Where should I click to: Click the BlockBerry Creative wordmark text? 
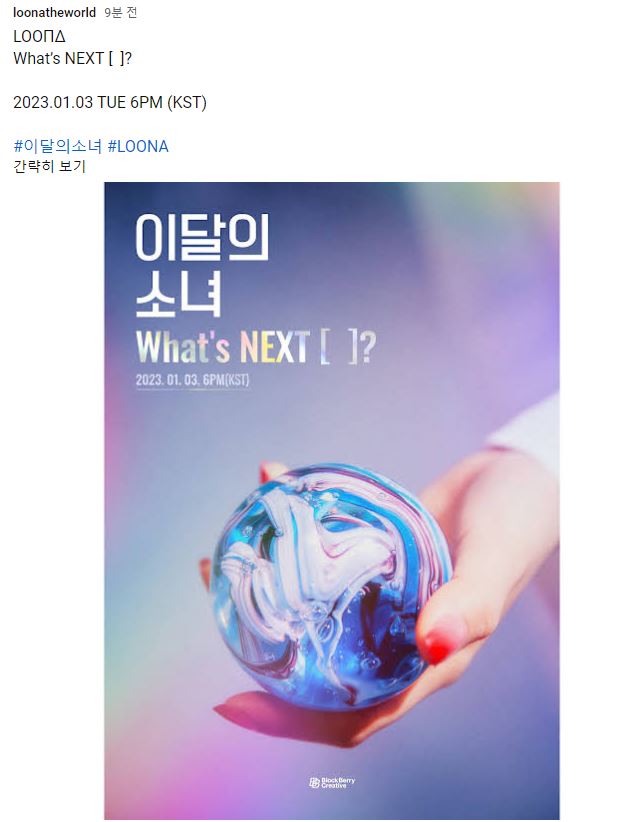pos(338,783)
